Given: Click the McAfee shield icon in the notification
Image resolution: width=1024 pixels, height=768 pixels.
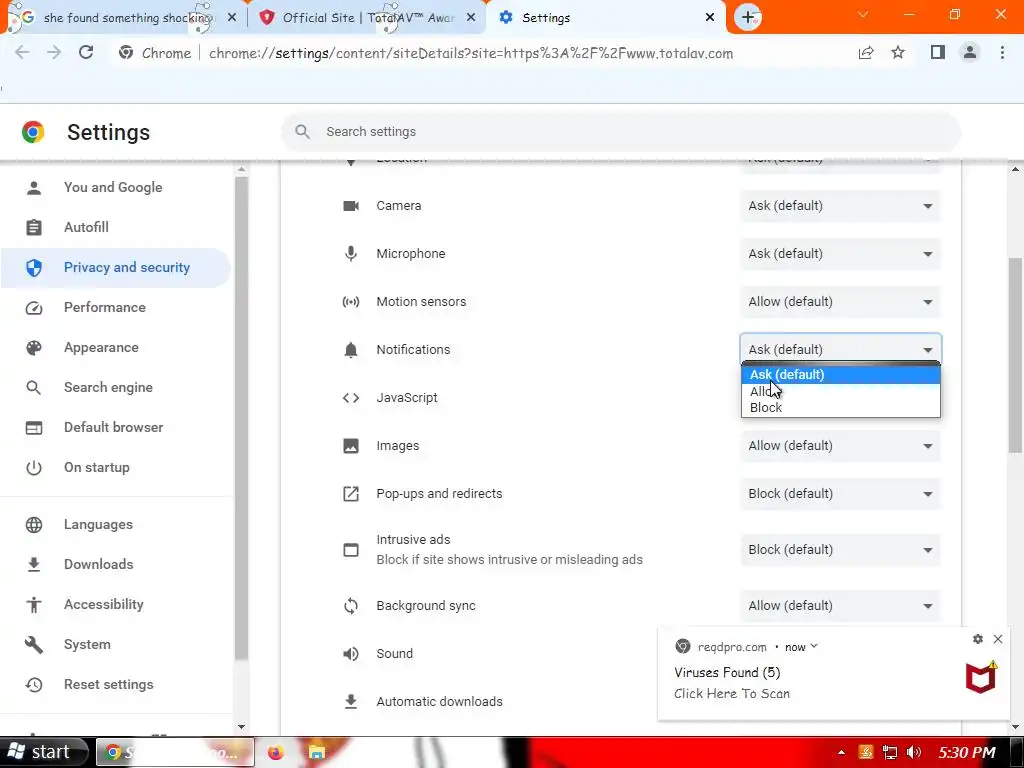Looking at the screenshot, I should [982, 677].
